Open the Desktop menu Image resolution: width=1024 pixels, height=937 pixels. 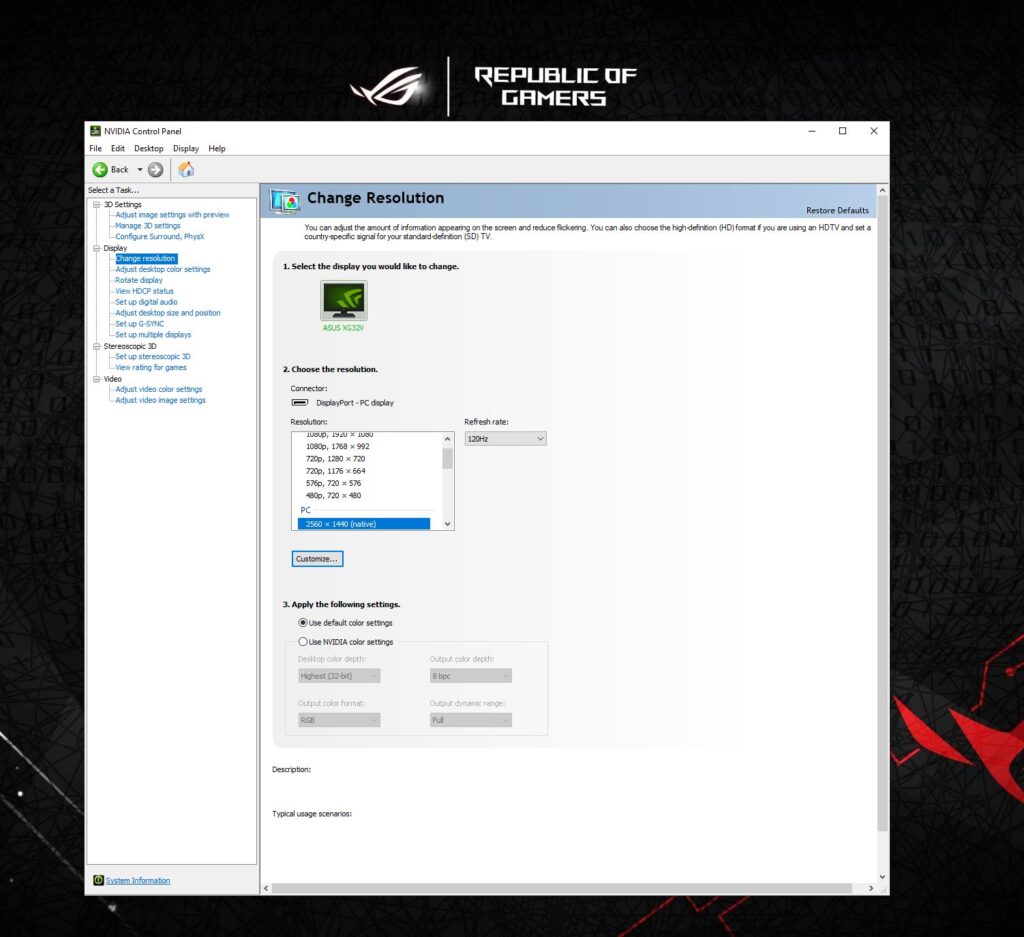[149, 148]
